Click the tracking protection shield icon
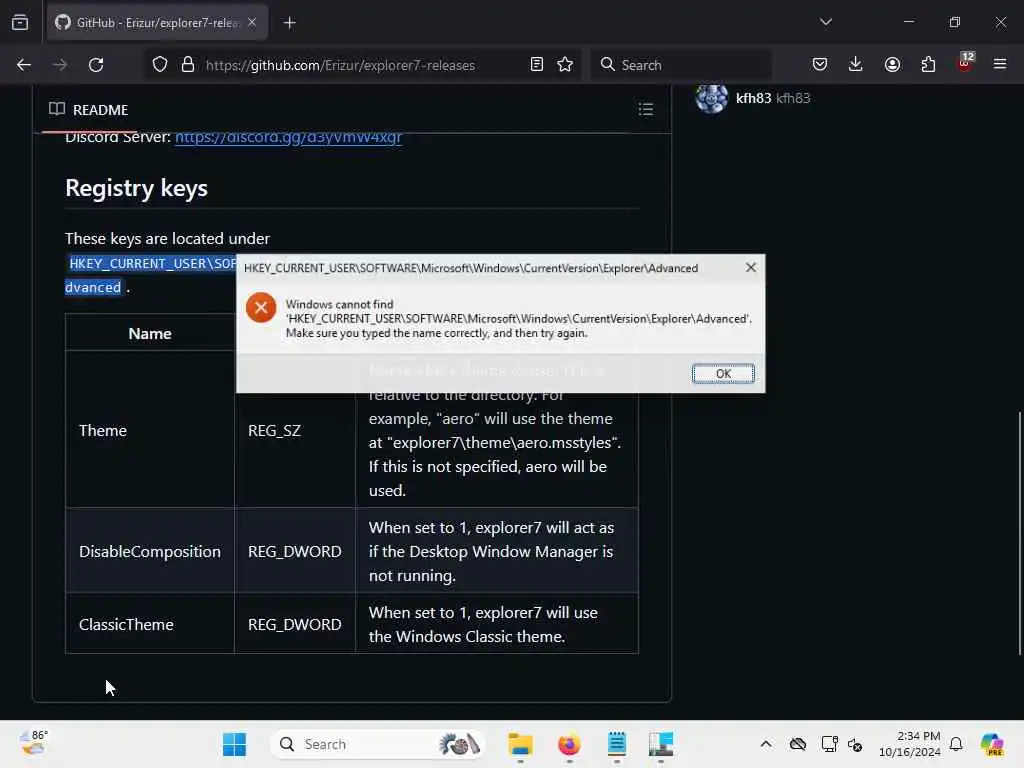 click(159, 65)
